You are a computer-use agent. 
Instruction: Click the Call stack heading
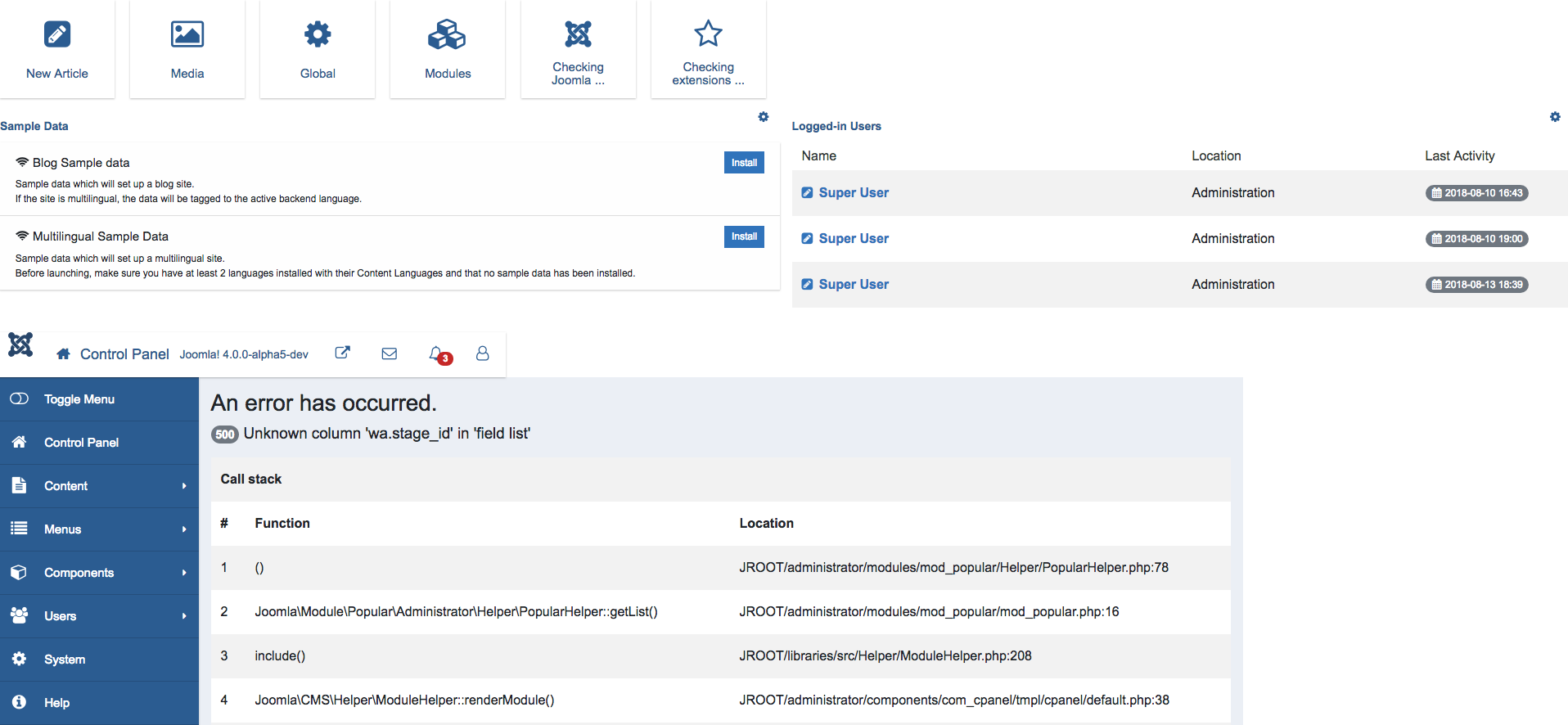pos(251,480)
